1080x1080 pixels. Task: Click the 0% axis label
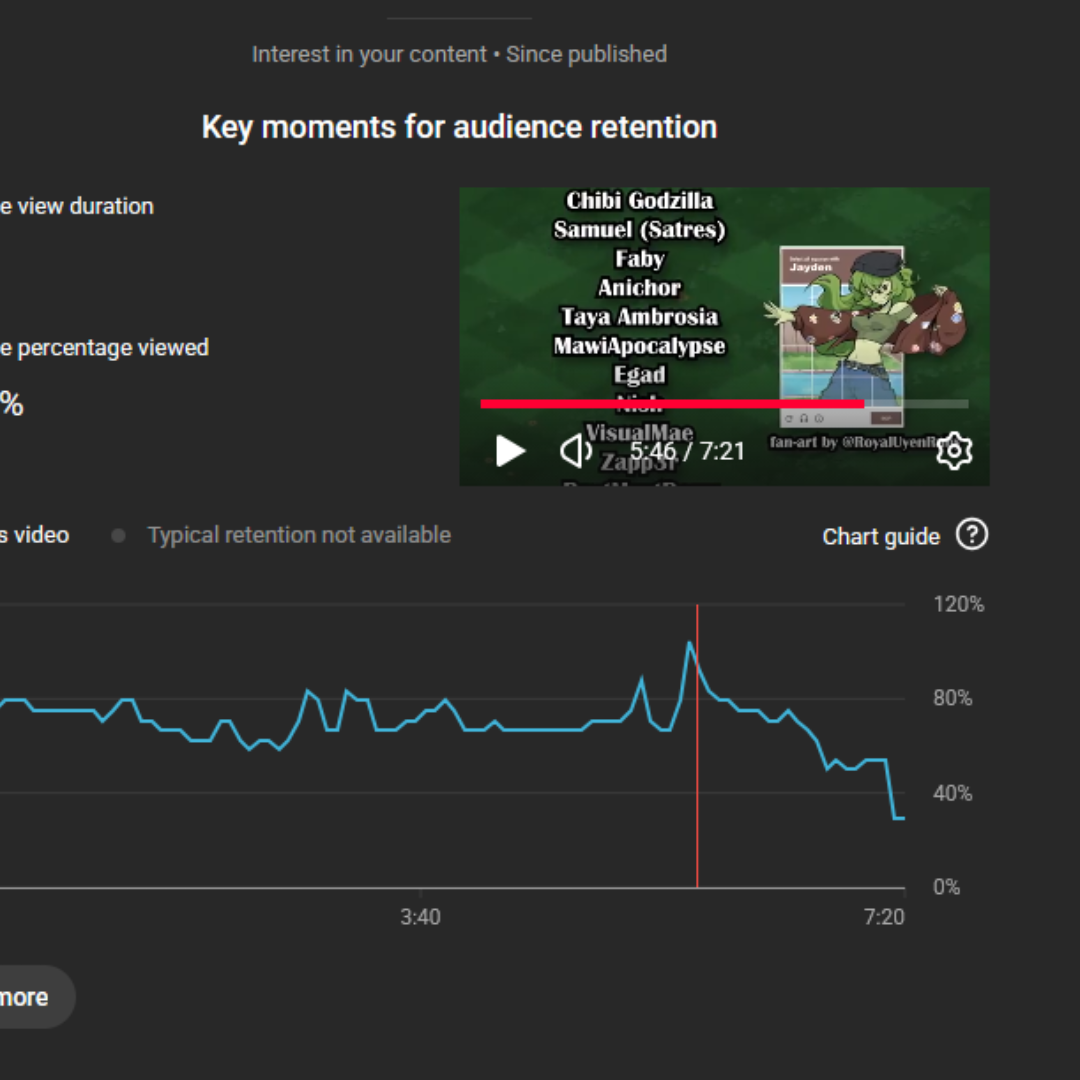946,886
